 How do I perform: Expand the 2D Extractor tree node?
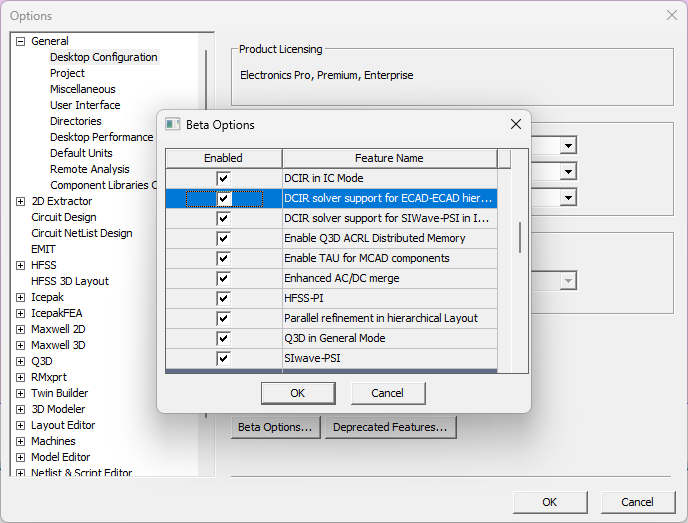[x=20, y=201]
